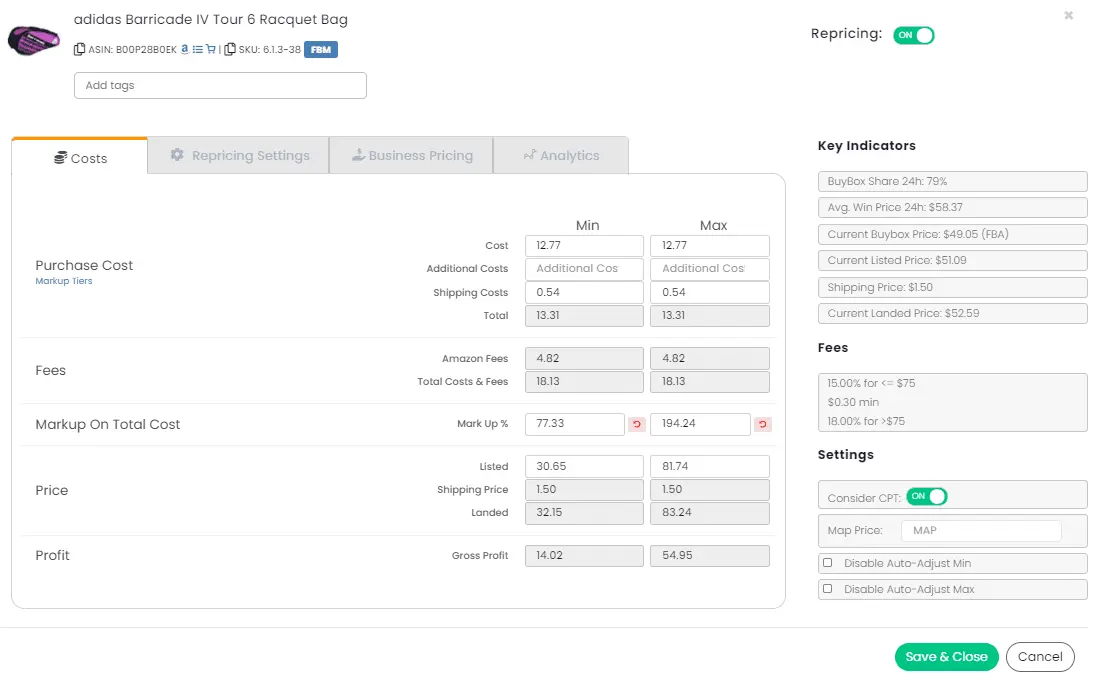1097x678 pixels.
Task: Click the Save & Close button
Action: click(947, 656)
